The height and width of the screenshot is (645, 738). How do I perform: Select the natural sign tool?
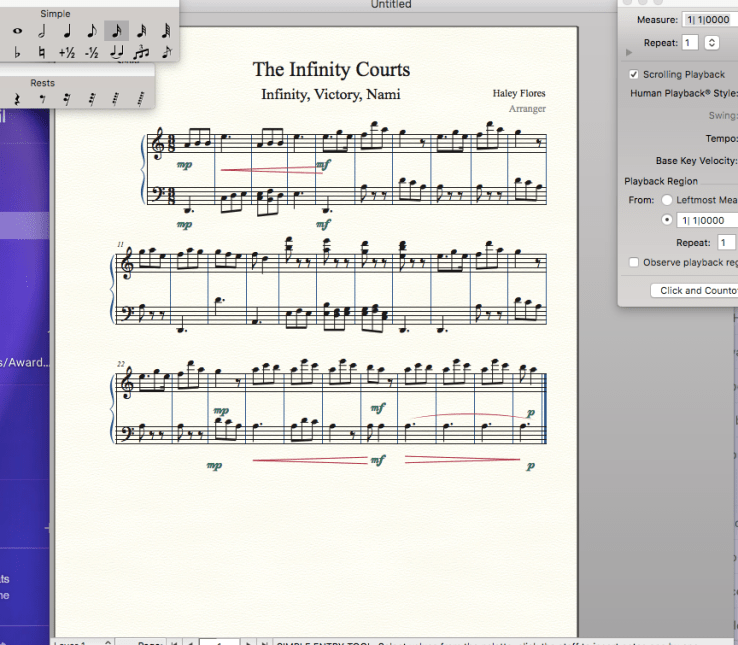pyautogui.click(x=42, y=52)
